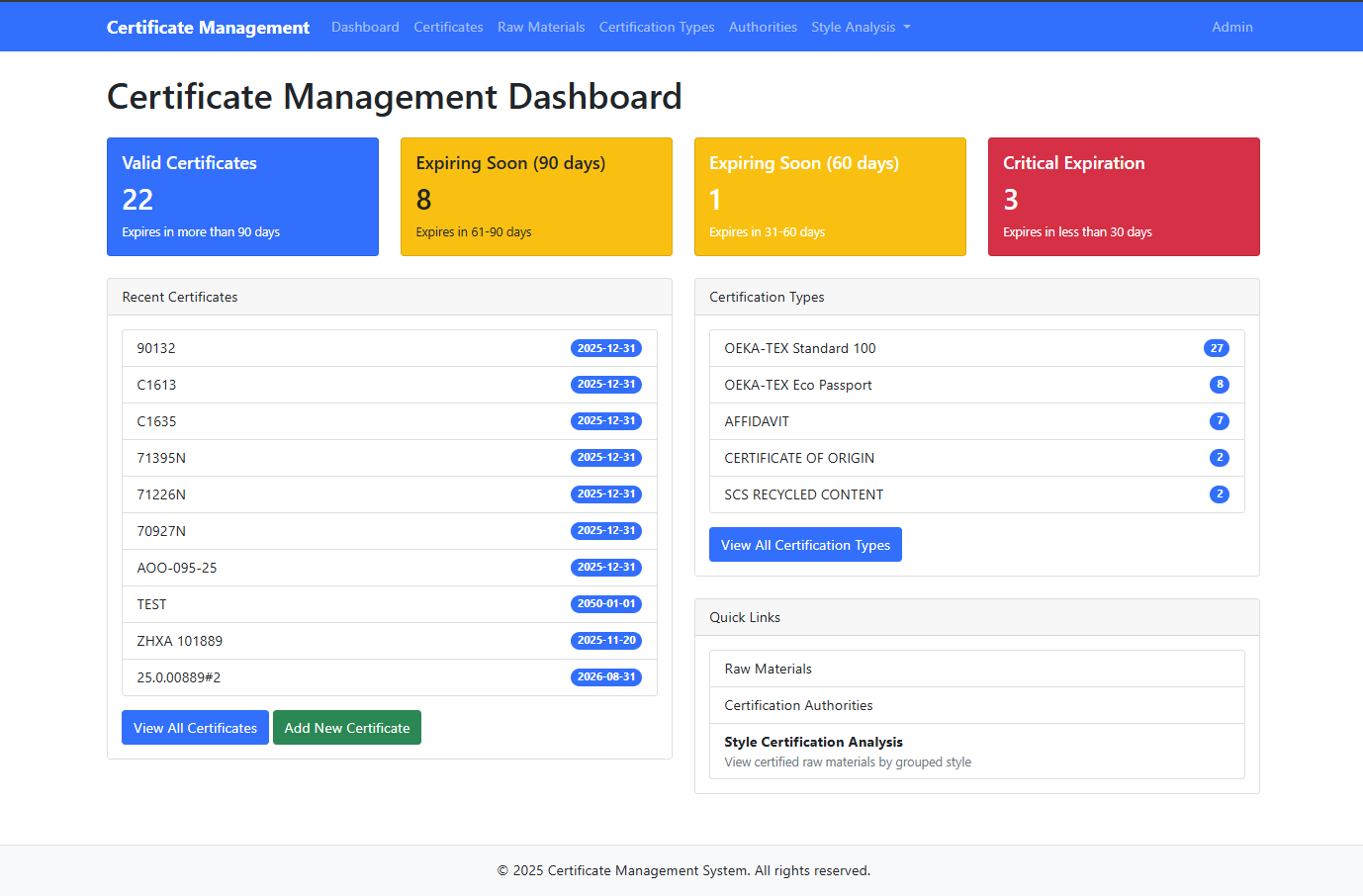Navigate to the Certificates page
The image size is (1363, 896).
tap(448, 27)
